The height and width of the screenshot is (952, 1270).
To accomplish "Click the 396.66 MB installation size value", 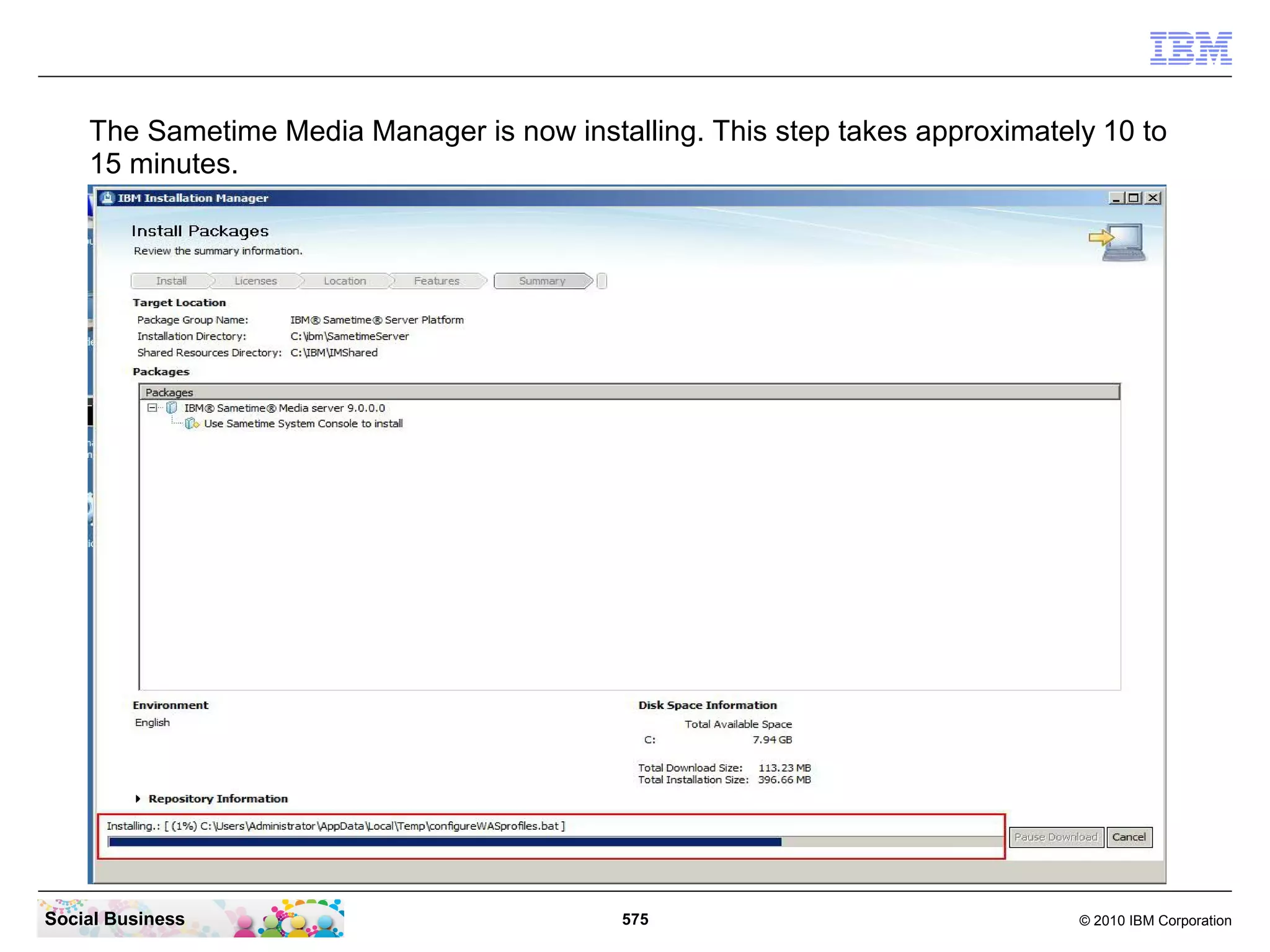I will click(784, 780).
